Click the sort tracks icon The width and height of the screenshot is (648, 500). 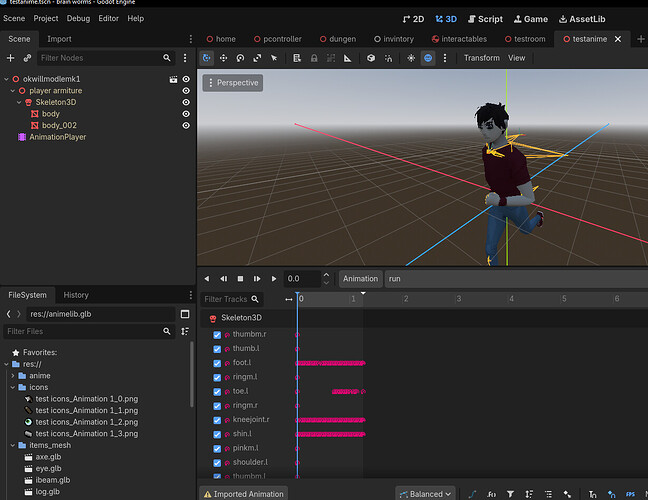(x=529, y=494)
